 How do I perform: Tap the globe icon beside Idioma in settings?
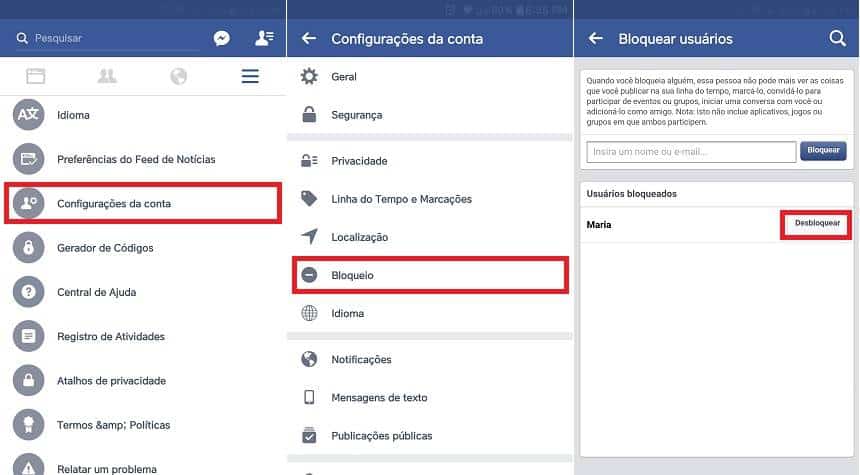click(x=309, y=313)
